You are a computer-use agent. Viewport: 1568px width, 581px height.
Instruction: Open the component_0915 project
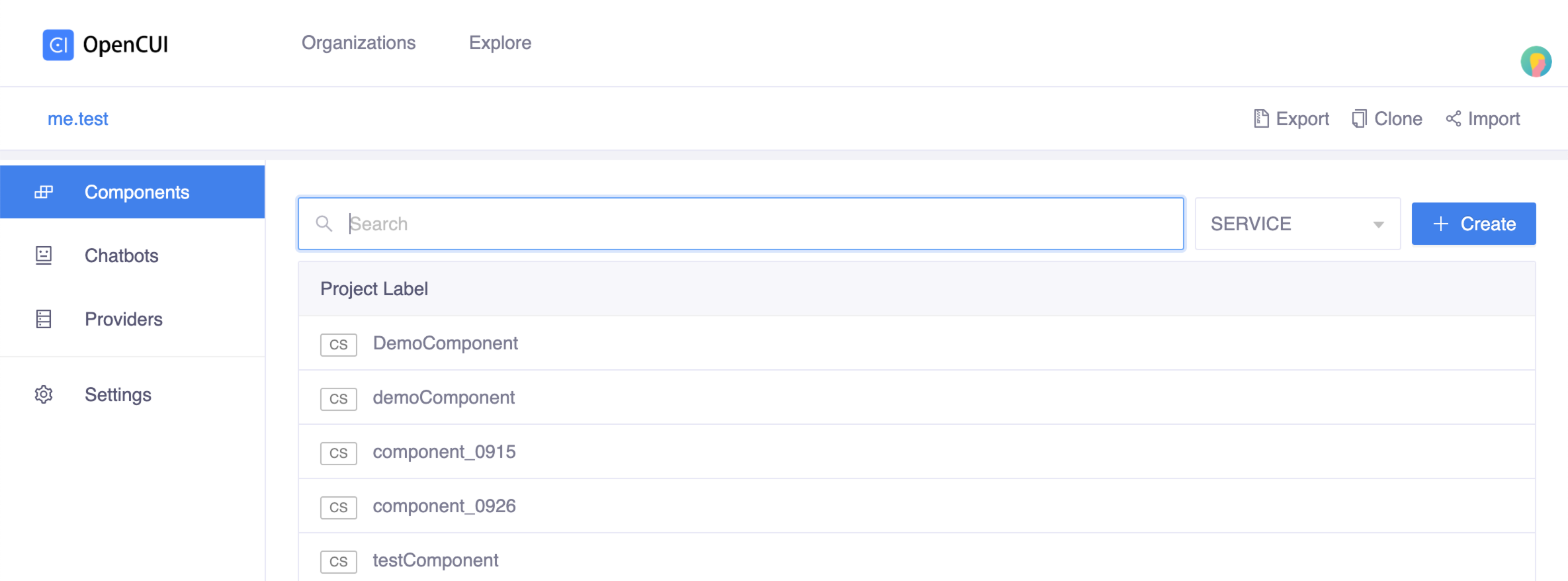coord(444,452)
